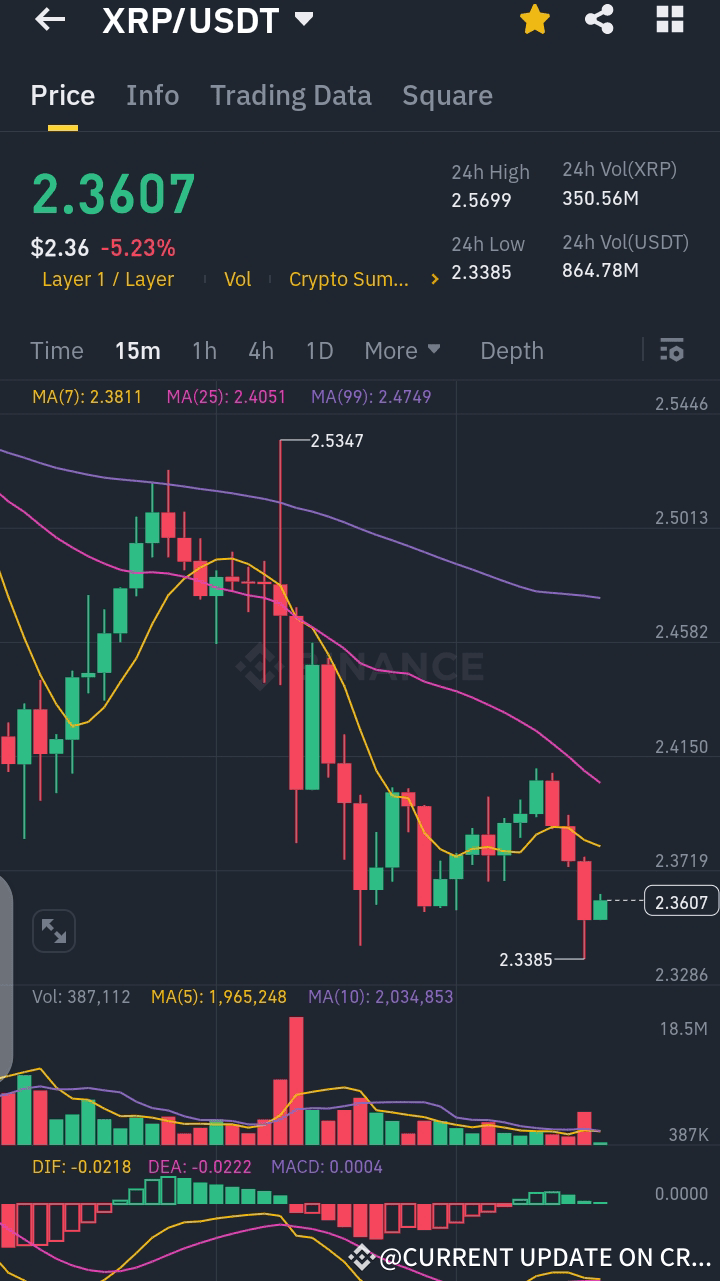This screenshot has height=1281, width=720.
Task: Expand the chart to fullscreen mode
Action: (53, 930)
